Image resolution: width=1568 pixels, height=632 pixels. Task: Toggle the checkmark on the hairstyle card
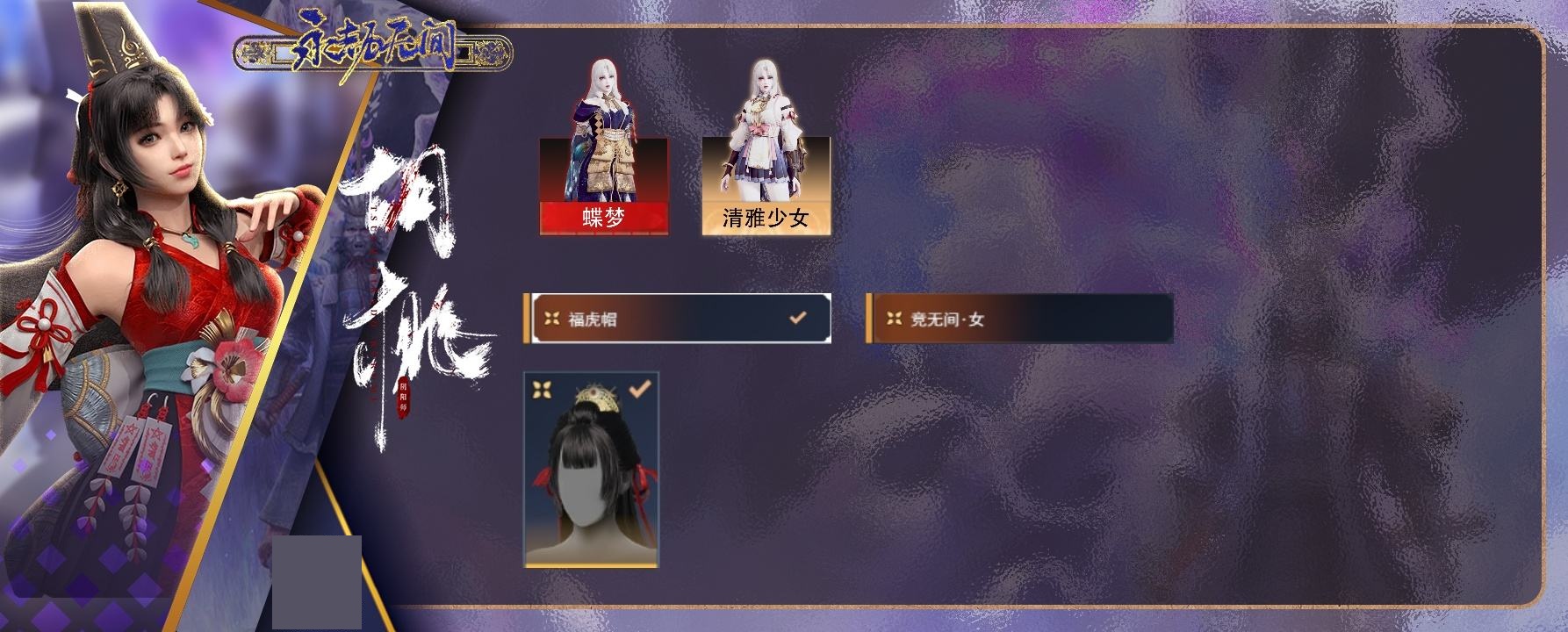tap(641, 387)
